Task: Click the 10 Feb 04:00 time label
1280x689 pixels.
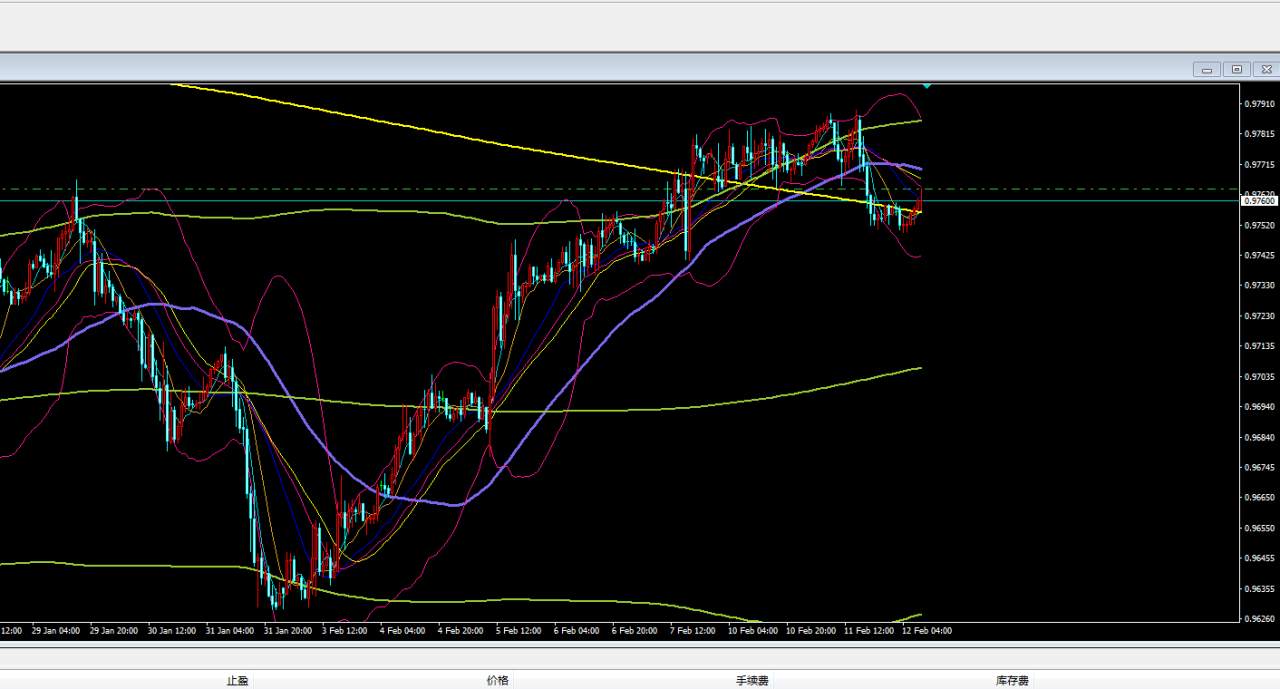Action: pyautogui.click(x=752, y=631)
